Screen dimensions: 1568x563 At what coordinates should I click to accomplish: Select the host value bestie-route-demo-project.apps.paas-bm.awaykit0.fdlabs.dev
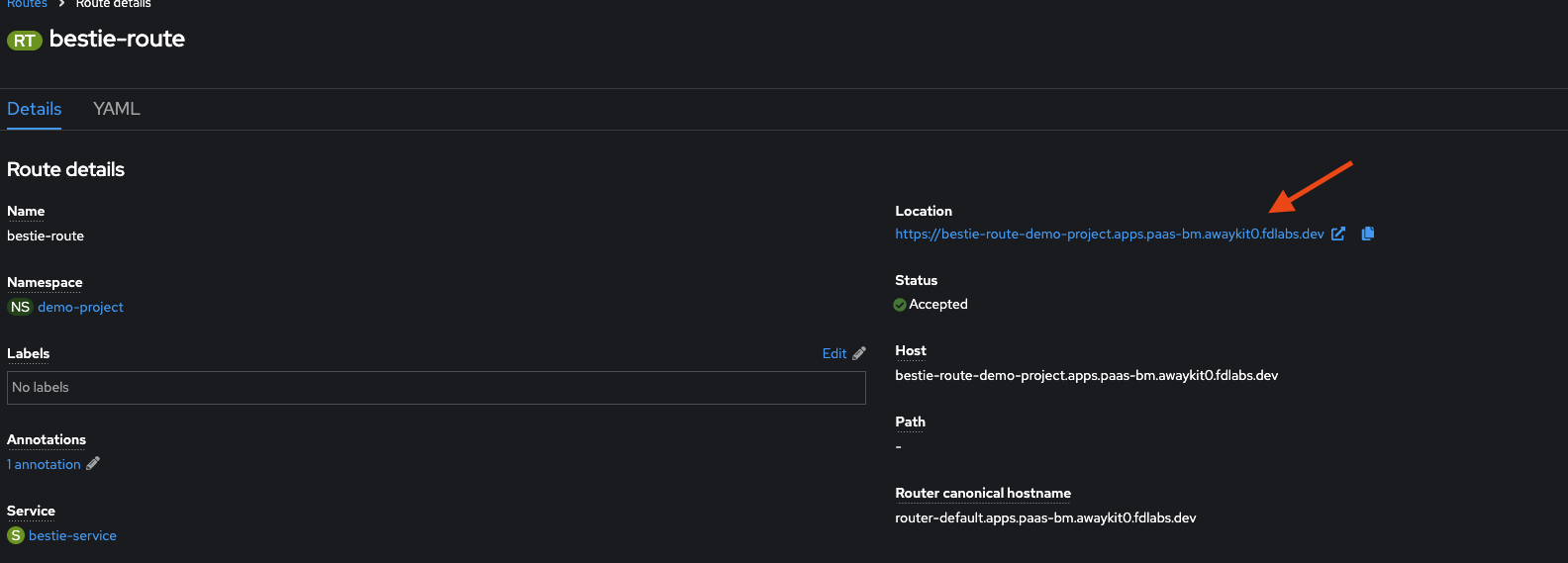tap(1087, 375)
